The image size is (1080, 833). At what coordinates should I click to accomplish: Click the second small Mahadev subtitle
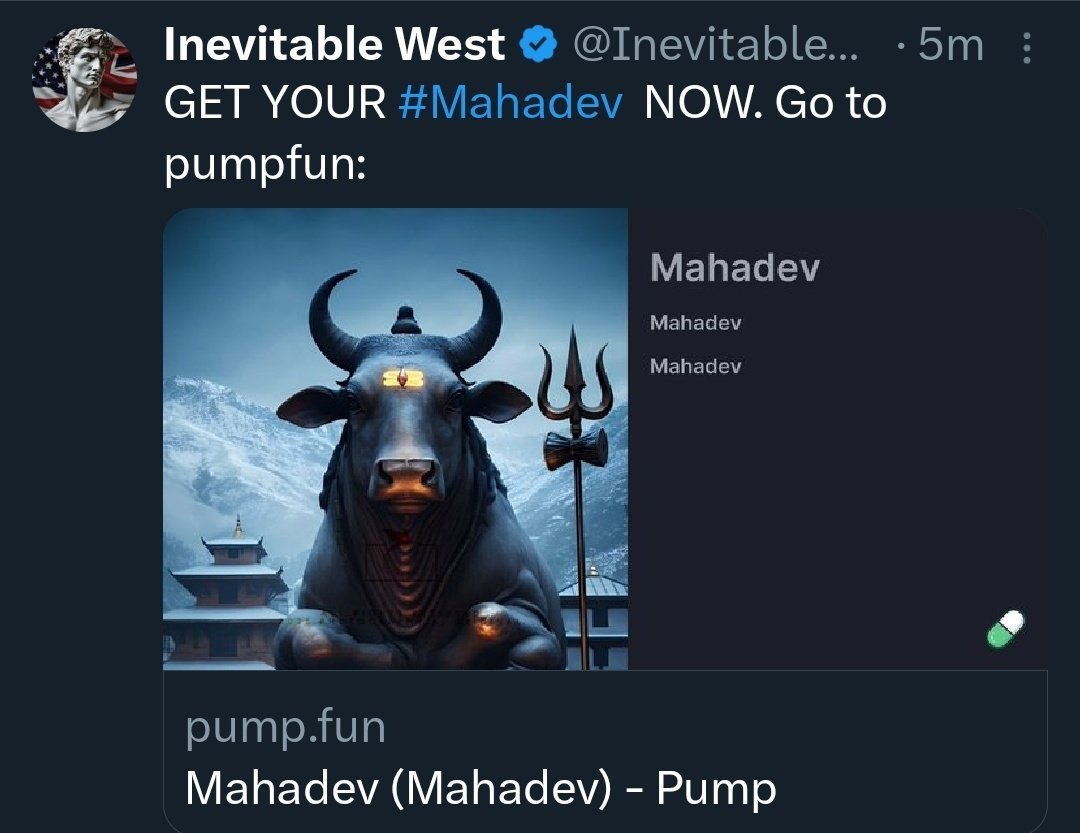tap(696, 366)
